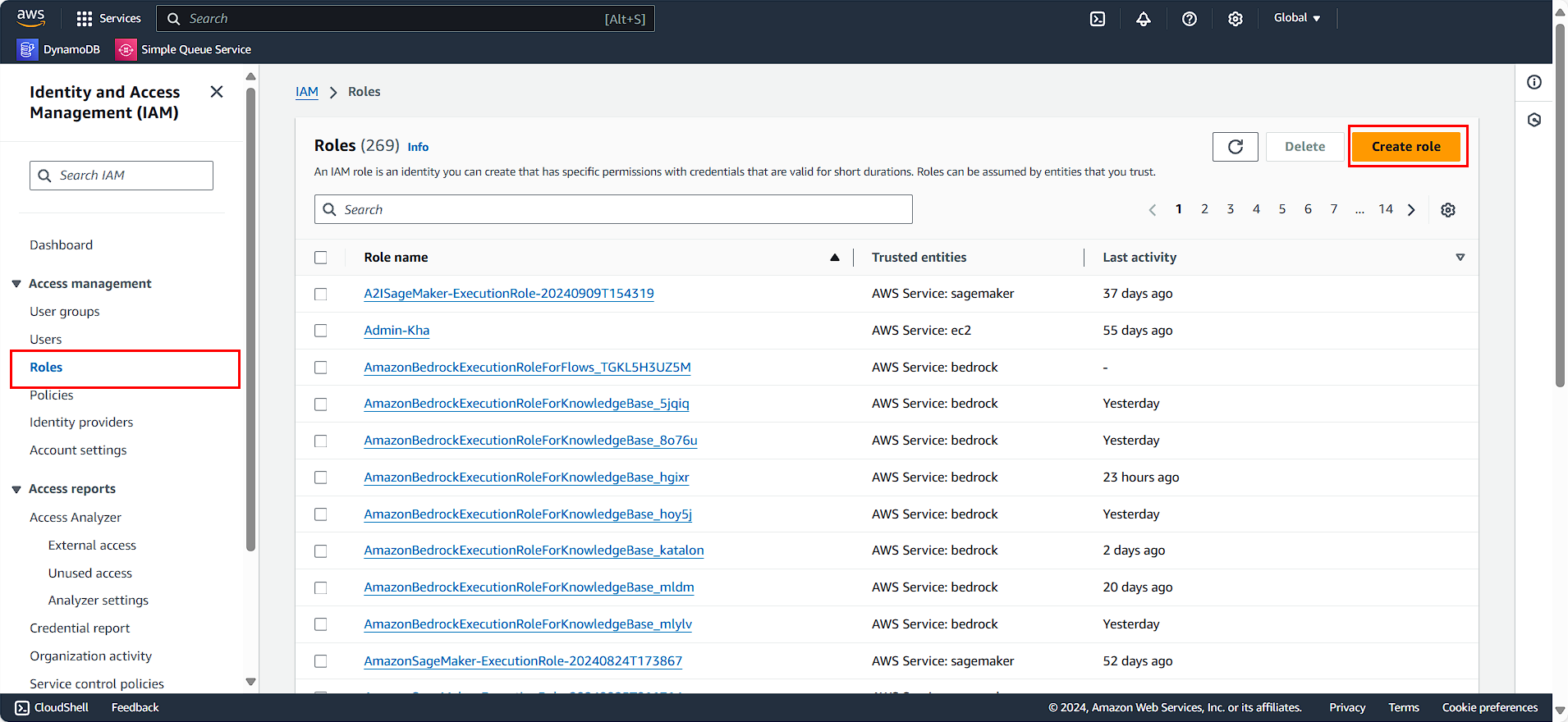Go to the previous page of roles
The width and height of the screenshot is (1568, 722).
pyautogui.click(x=1153, y=210)
